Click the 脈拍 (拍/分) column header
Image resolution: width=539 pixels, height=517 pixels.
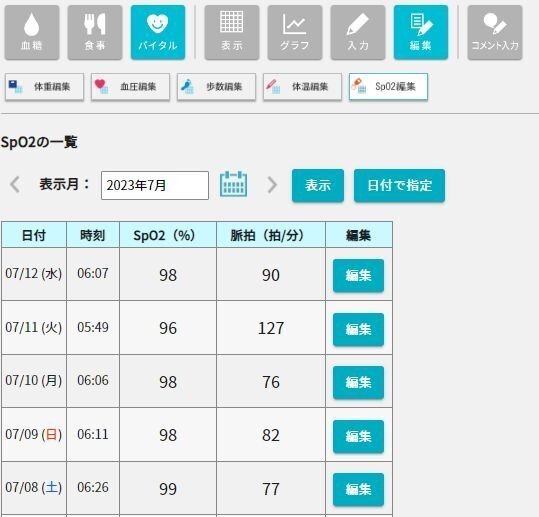click(271, 235)
